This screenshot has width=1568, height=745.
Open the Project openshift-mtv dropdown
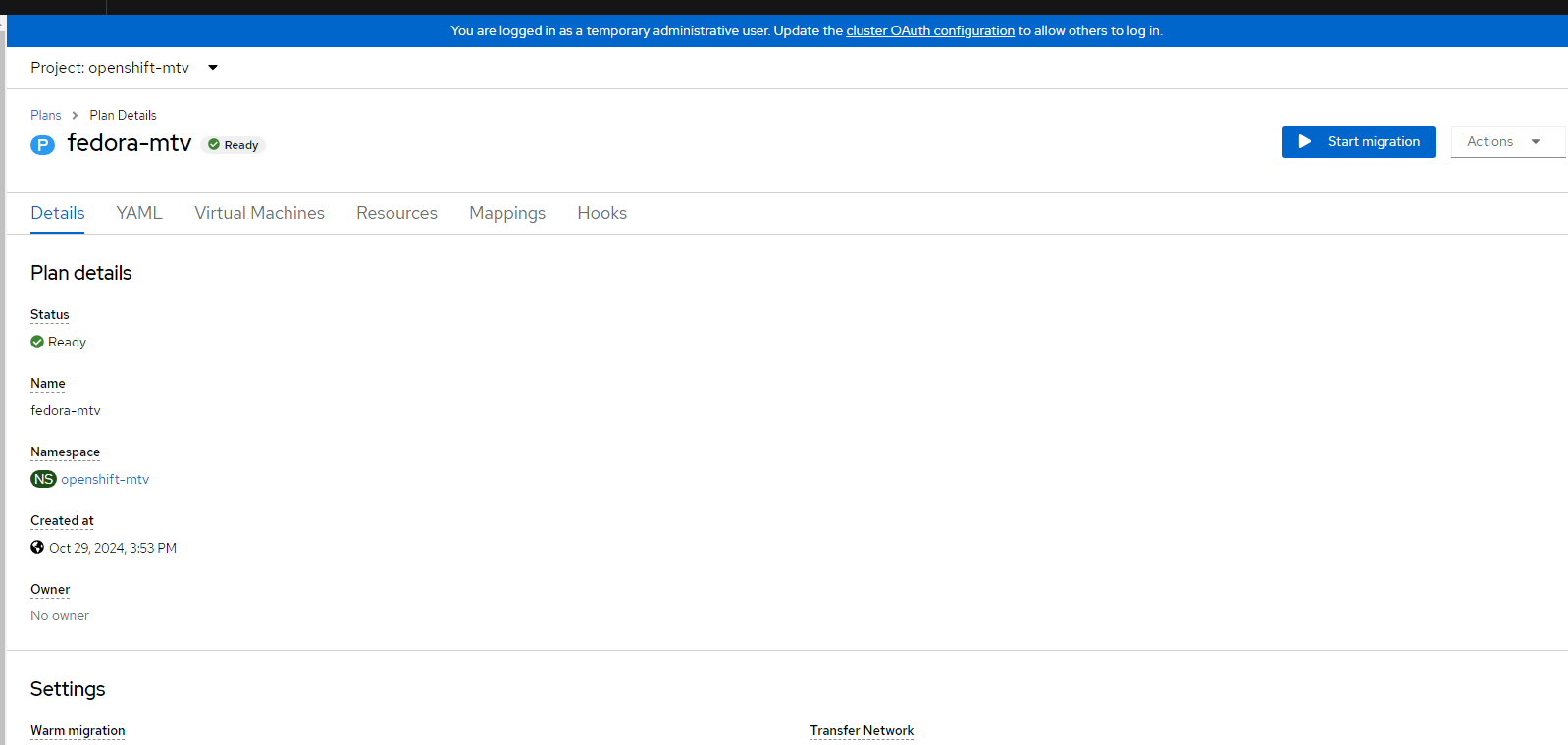point(124,68)
